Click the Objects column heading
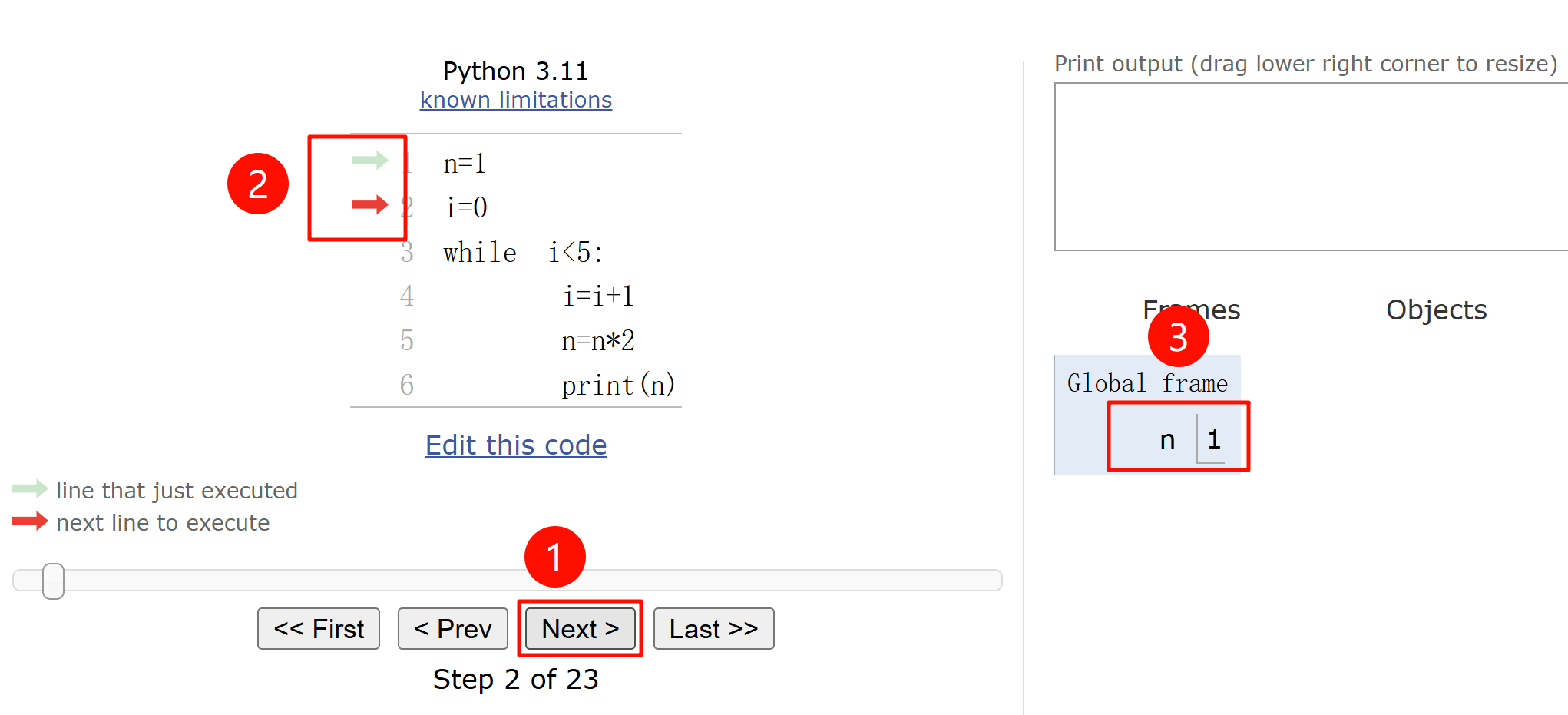This screenshot has width=1568, height=715. (1436, 310)
